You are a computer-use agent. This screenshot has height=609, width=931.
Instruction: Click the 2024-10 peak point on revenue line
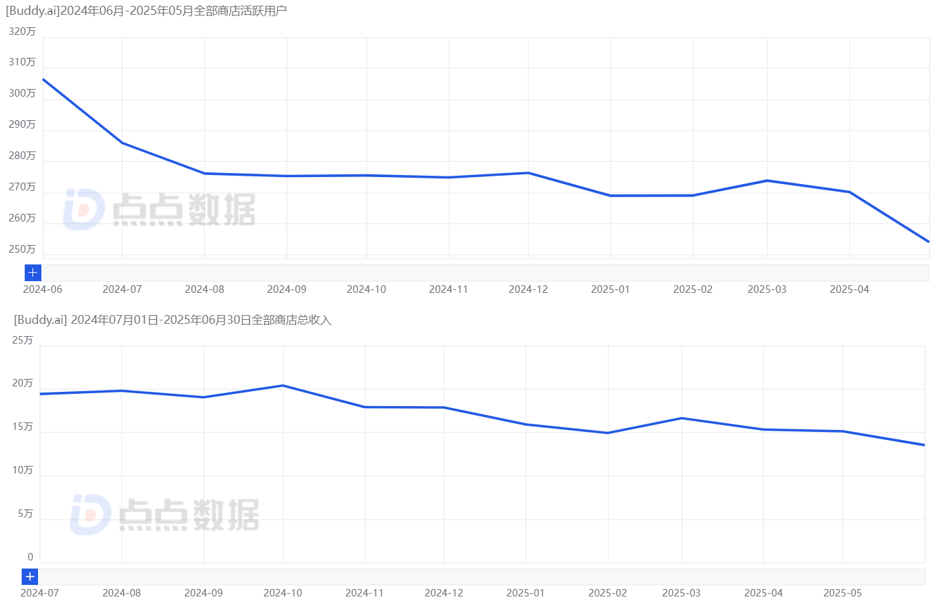(x=283, y=385)
